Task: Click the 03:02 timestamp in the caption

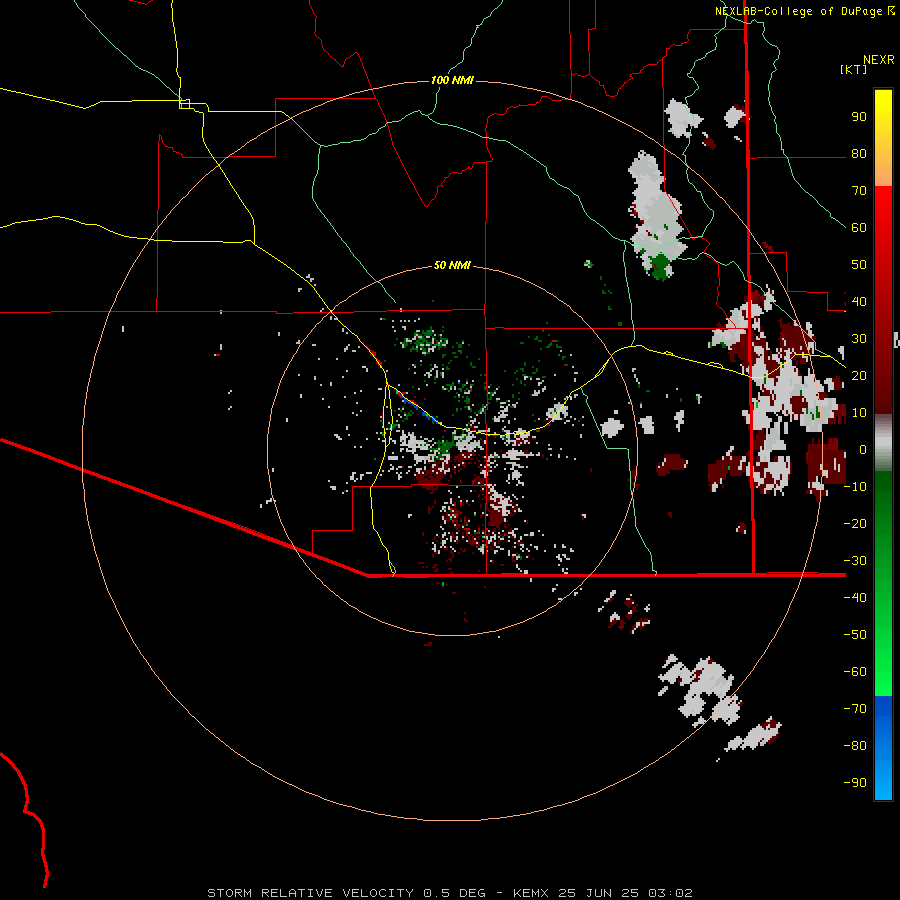Action: pyautogui.click(x=670, y=893)
